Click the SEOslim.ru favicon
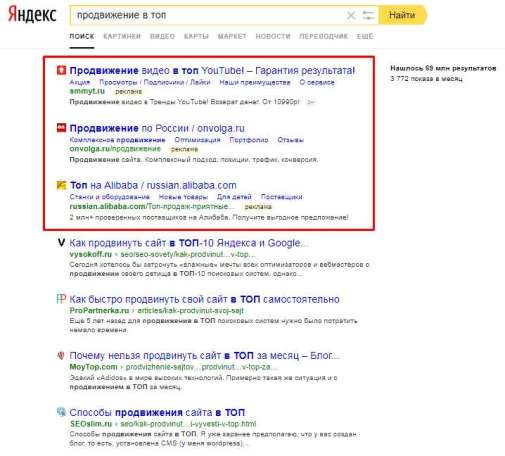This screenshot has height=456, width=505. [x=61, y=412]
